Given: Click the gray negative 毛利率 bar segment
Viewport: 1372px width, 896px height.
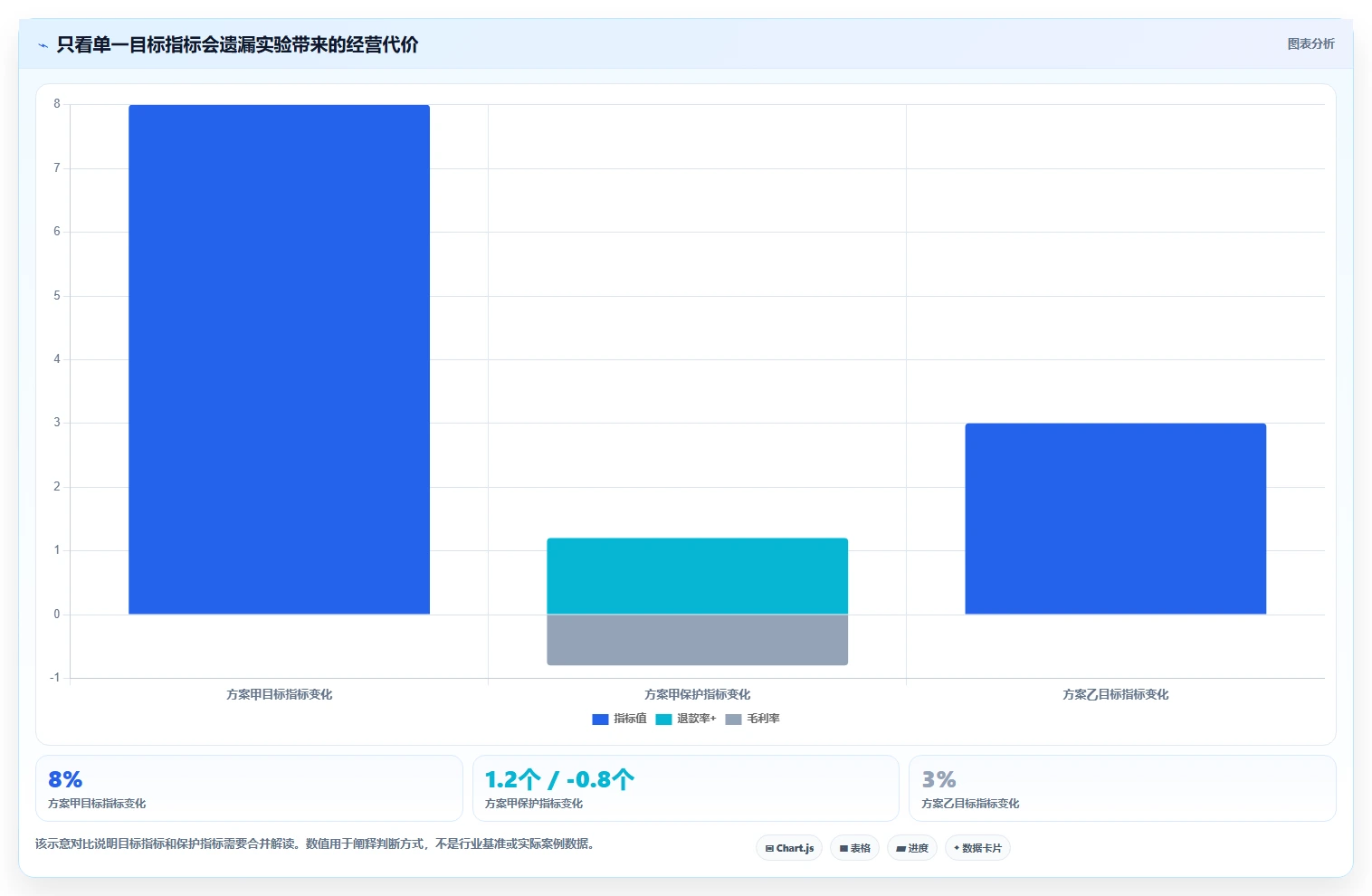Looking at the screenshot, I should [697, 640].
